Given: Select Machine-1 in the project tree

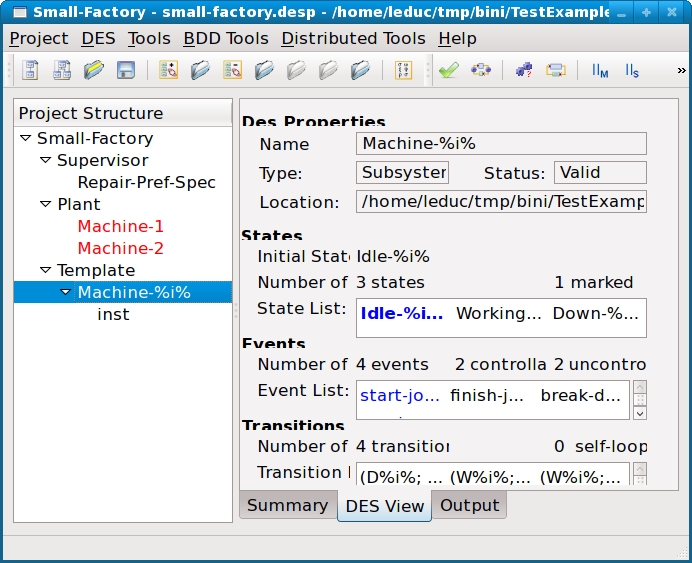Looking at the screenshot, I should pyautogui.click(x=120, y=227).
